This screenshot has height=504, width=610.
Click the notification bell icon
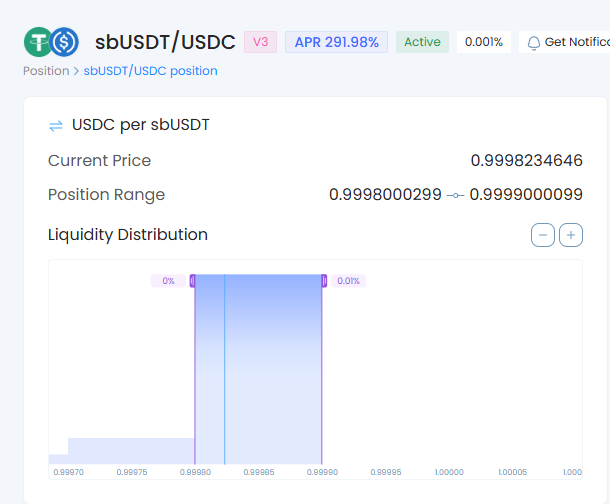coord(534,42)
